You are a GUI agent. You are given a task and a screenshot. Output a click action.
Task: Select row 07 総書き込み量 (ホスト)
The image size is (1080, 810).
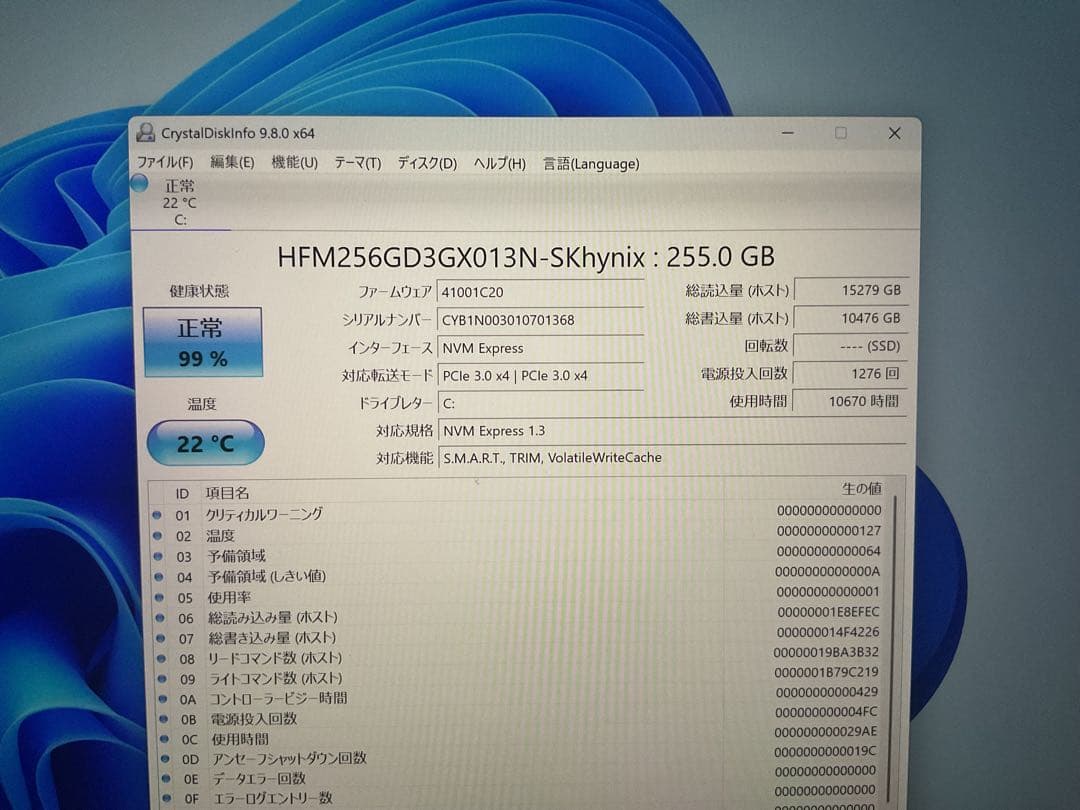click(x=517, y=637)
